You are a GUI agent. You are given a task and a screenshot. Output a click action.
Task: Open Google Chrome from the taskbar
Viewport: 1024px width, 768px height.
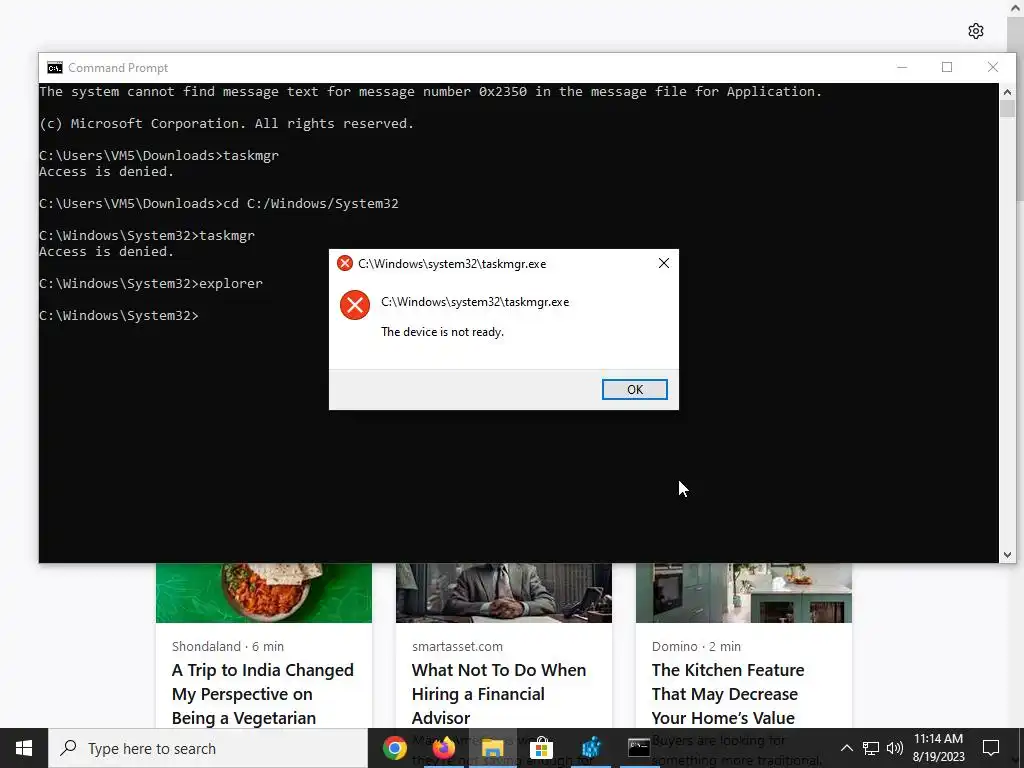394,748
